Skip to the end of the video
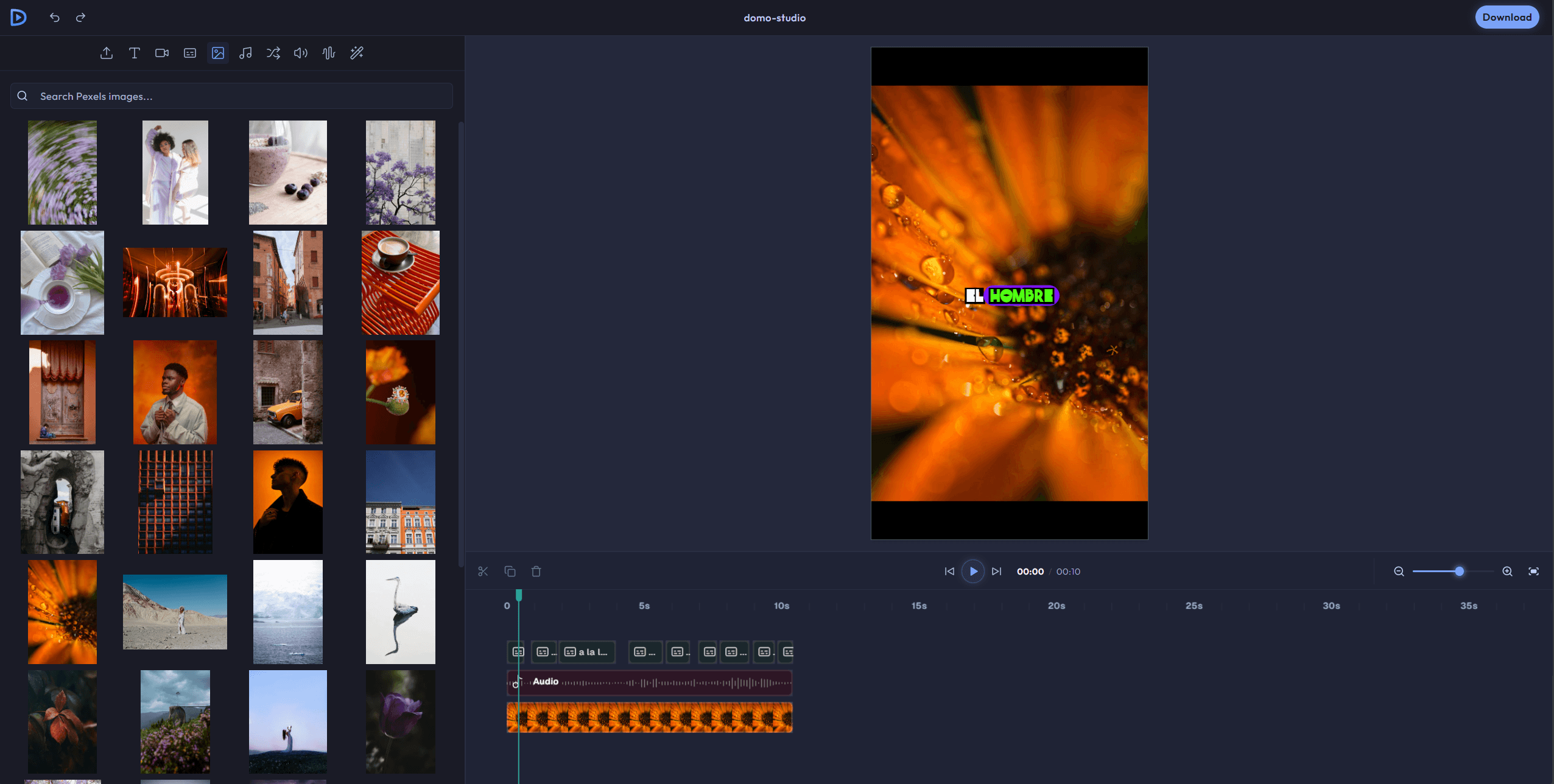The image size is (1554, 784). 996,572
